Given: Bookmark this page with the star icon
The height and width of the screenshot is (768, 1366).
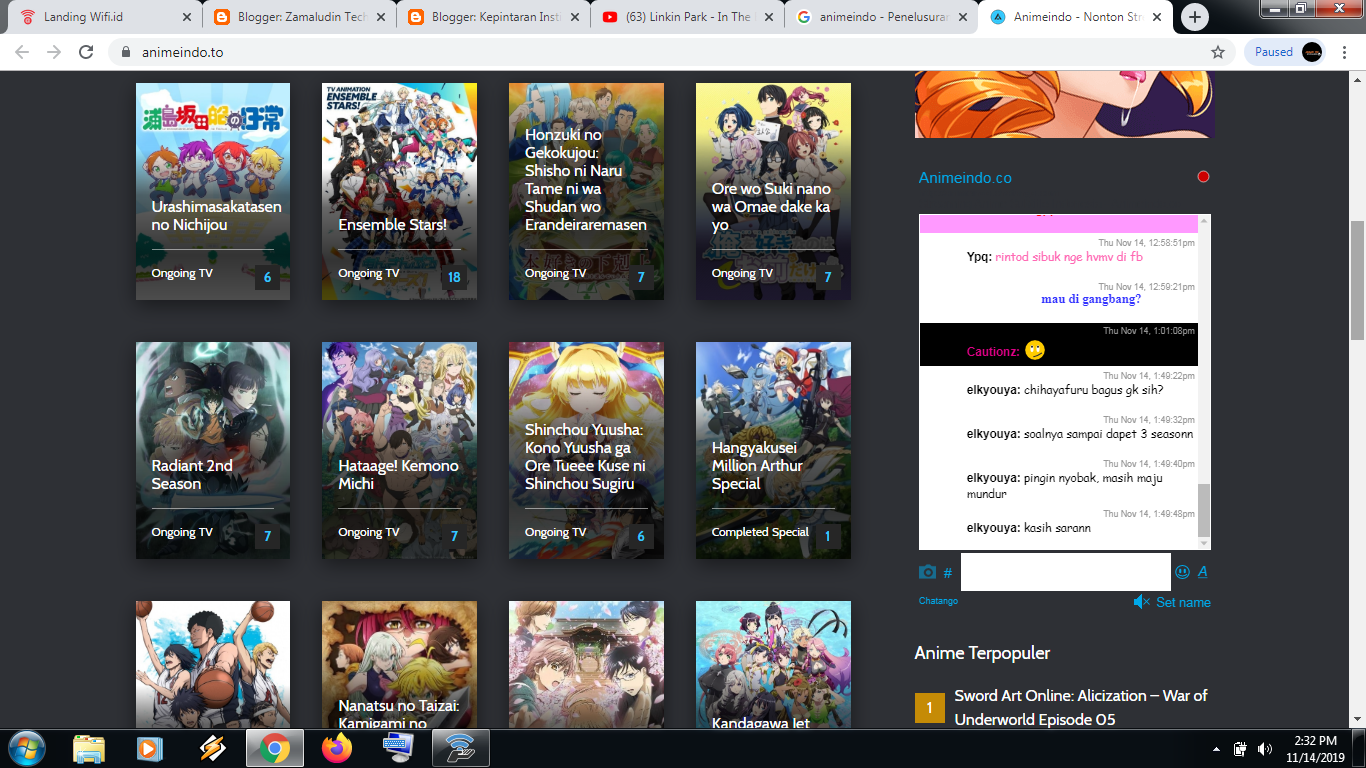Looking at the screenshot, I should coord(1217,52).
